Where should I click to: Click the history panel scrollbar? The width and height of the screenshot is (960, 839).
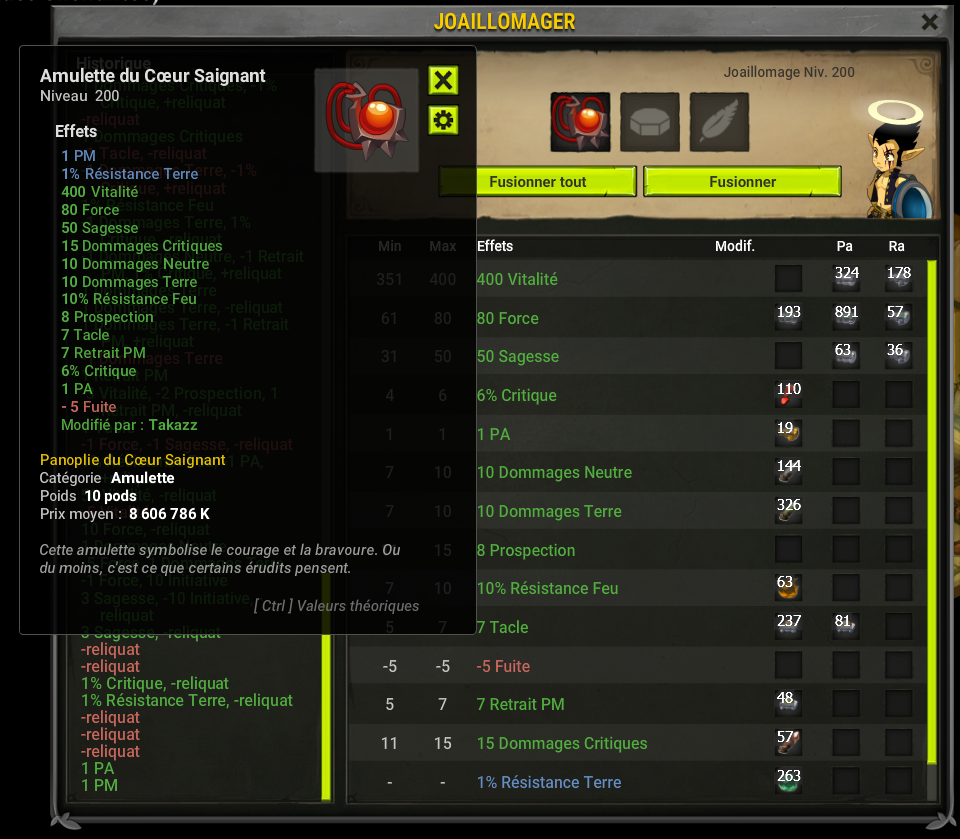pyautogui.click(x=326, y=717)
